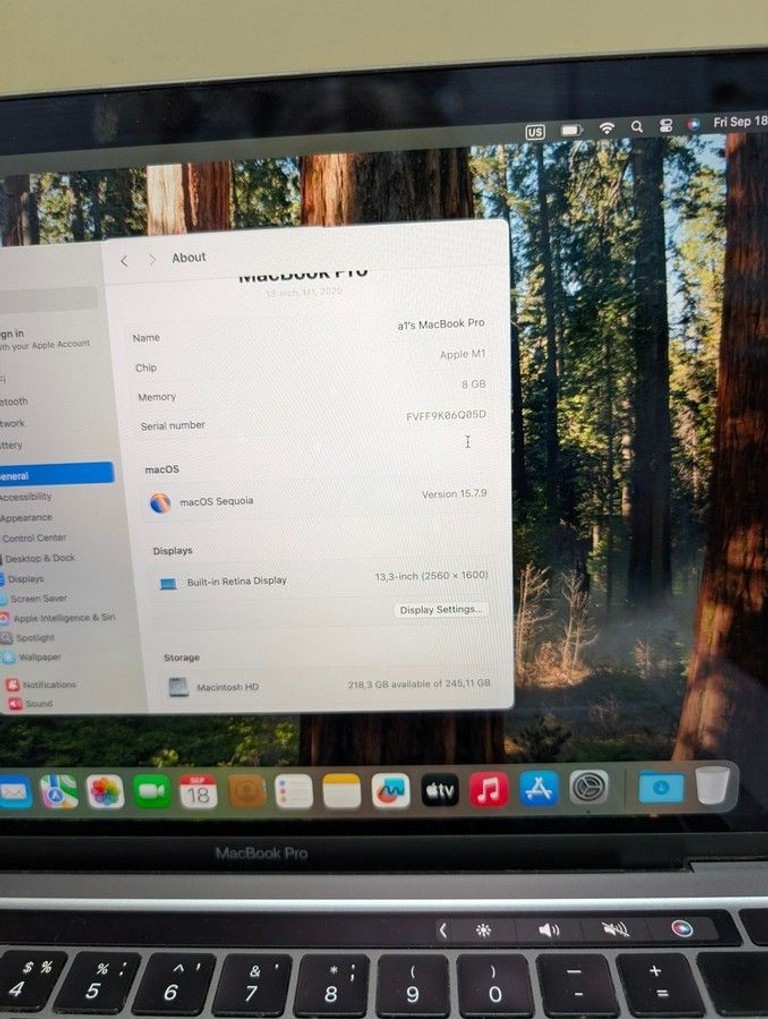This screenshot has width=768, height=1019.
Task: Click the settings sidebar search field
Action: click(47, 299)
